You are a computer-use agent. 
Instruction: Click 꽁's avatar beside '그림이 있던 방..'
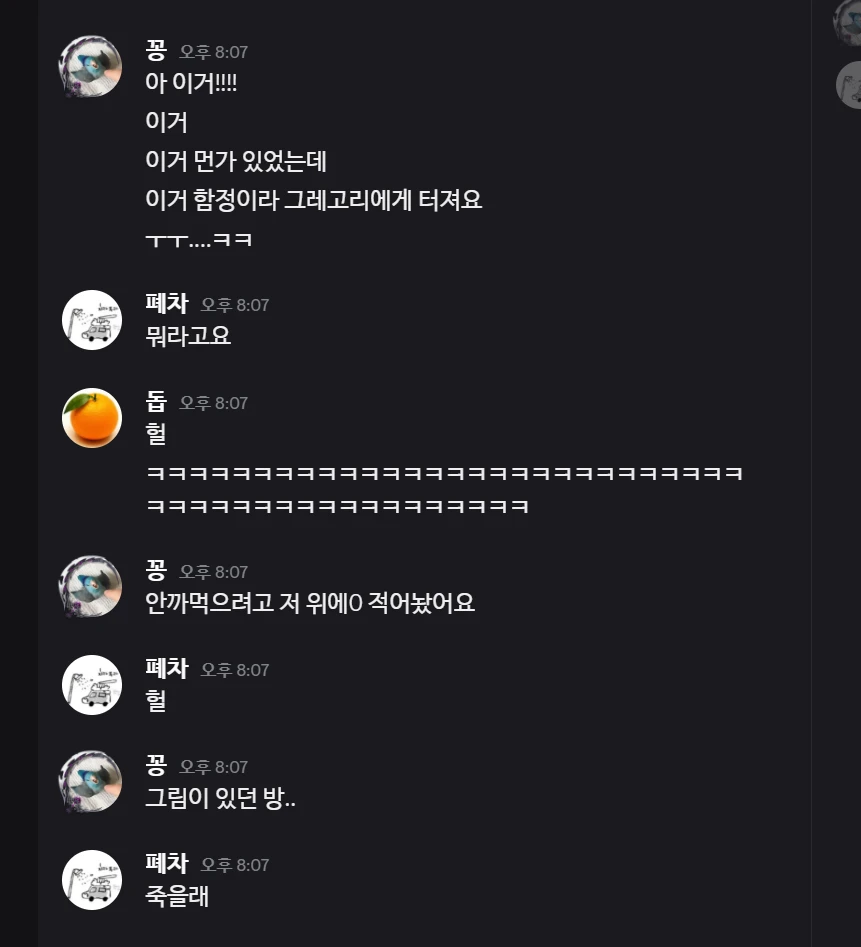tap(91, 782)
